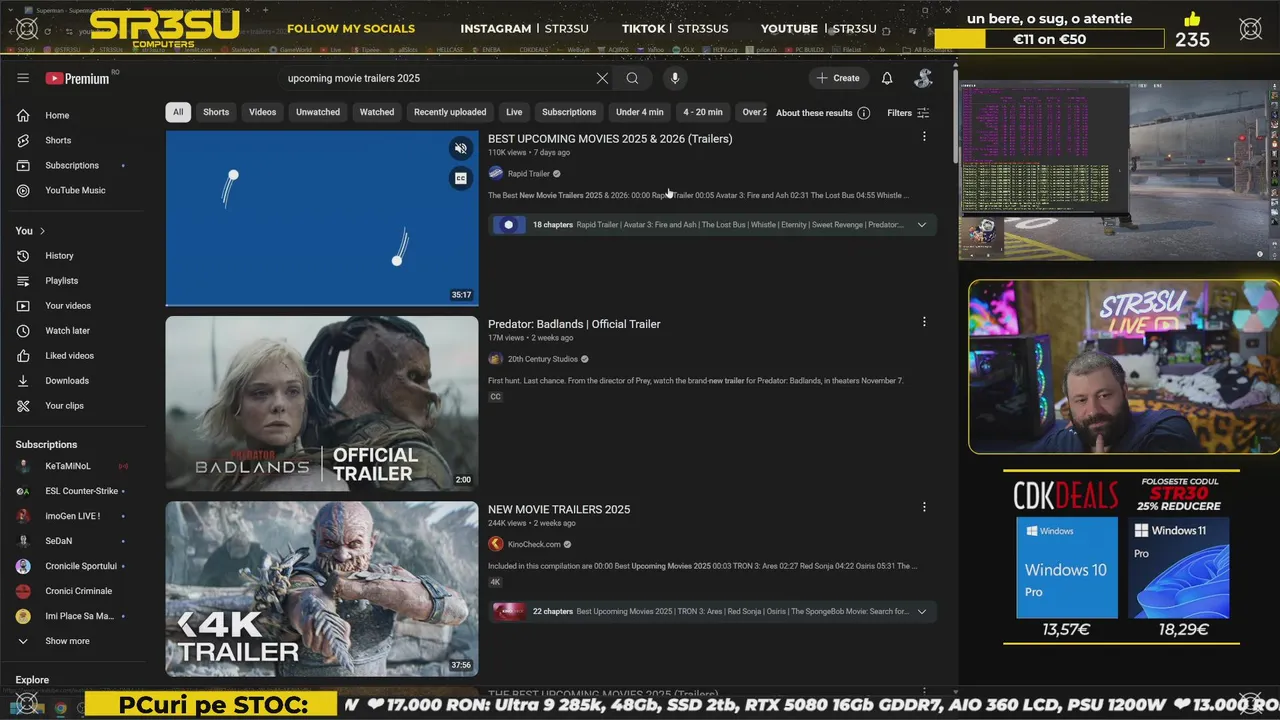Open About these results info icon
The height and width of the screenshot is (720, 1280).
(x=864, y=113)
